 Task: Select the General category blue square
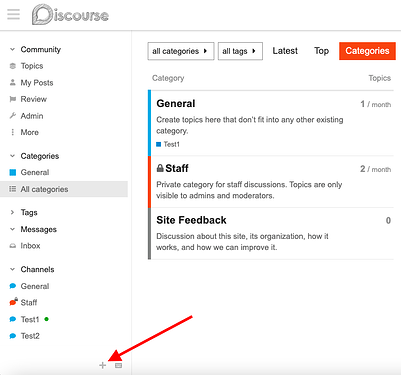[x=13, y=172]
